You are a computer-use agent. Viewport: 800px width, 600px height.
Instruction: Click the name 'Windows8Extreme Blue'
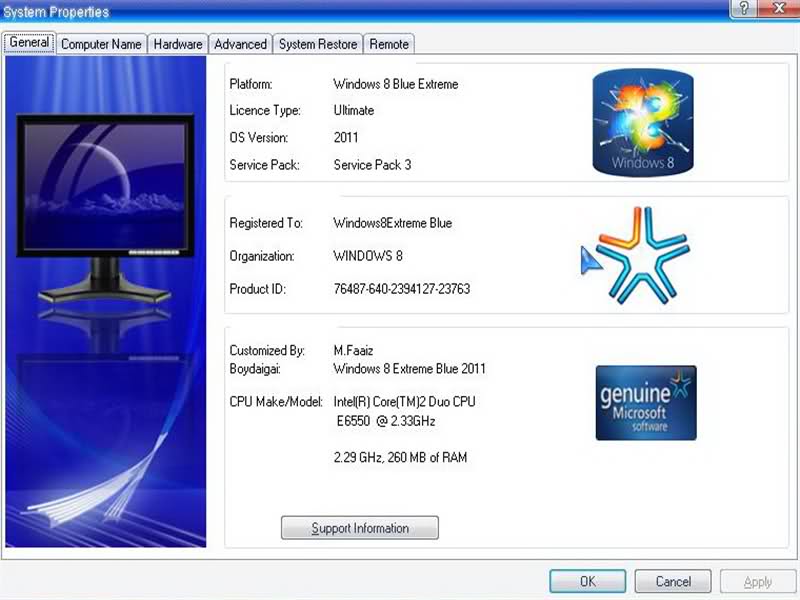click(x=392, y=223)
